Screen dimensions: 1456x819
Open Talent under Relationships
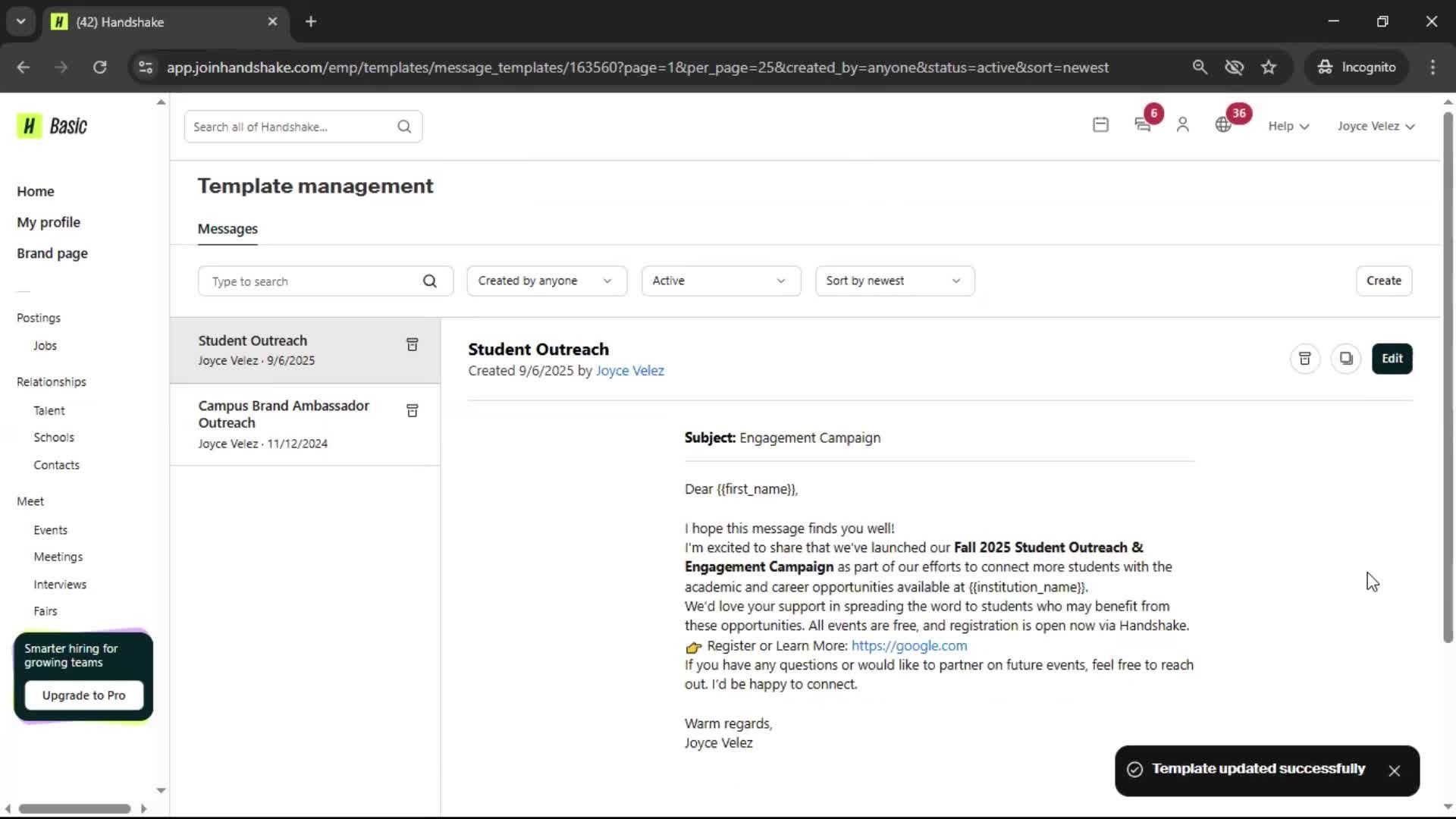[49, 410]
